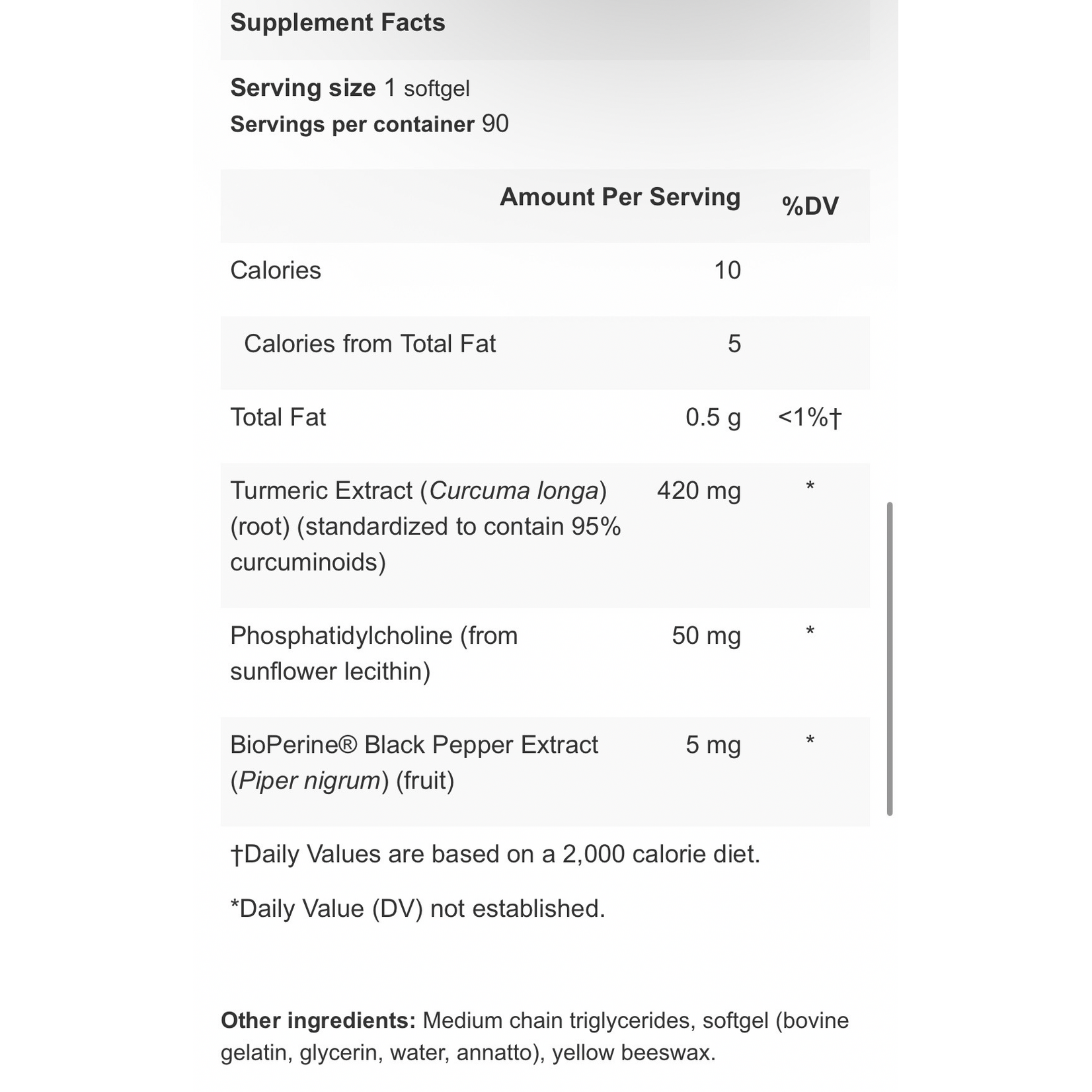Click the 420 mg turmeric amount
The image size is (1092, 1092).
click(699, 491)
